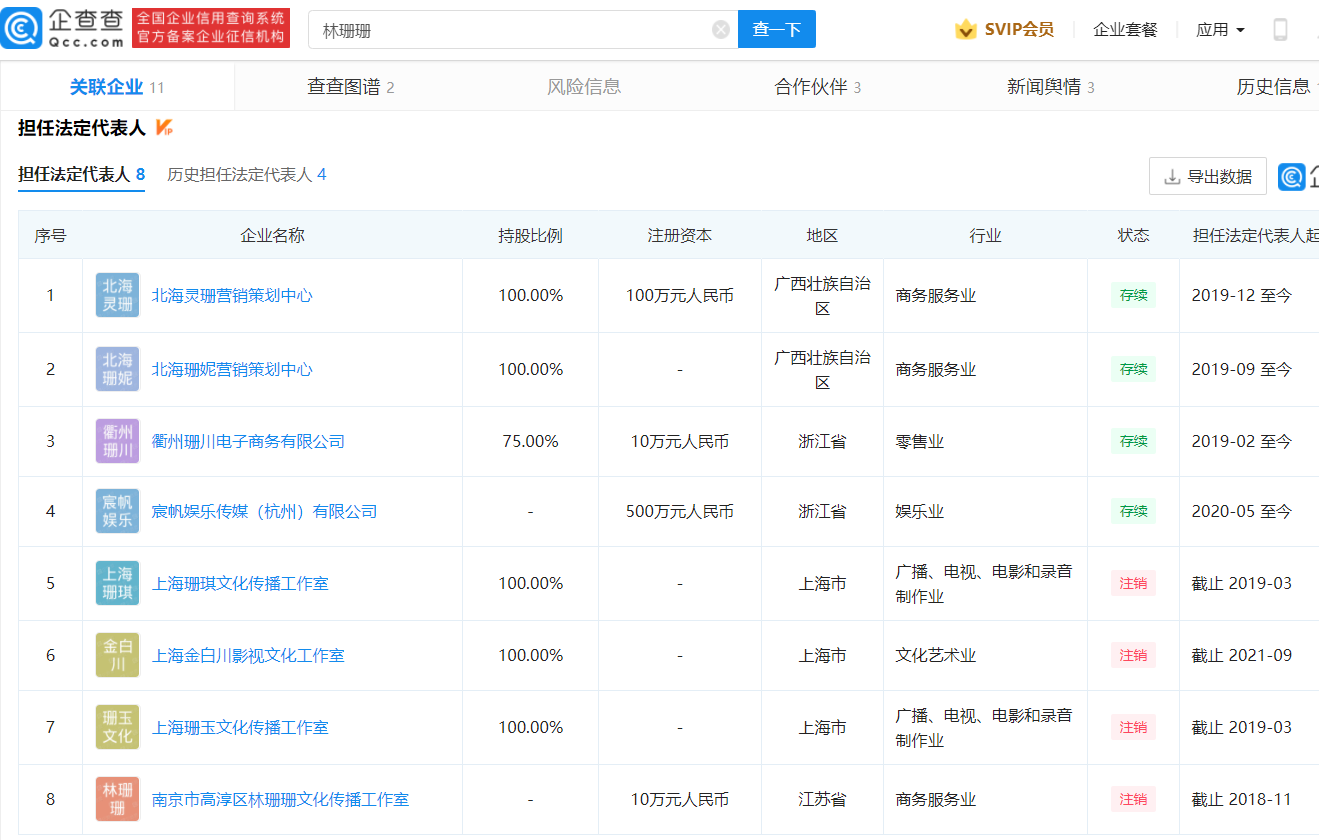Image resolution: width=1319 pixels, height=840 pixels.
Task: Open 宸帆娱乐传媒（杭州）有限公司 company link
Action: tap(264, 512)
